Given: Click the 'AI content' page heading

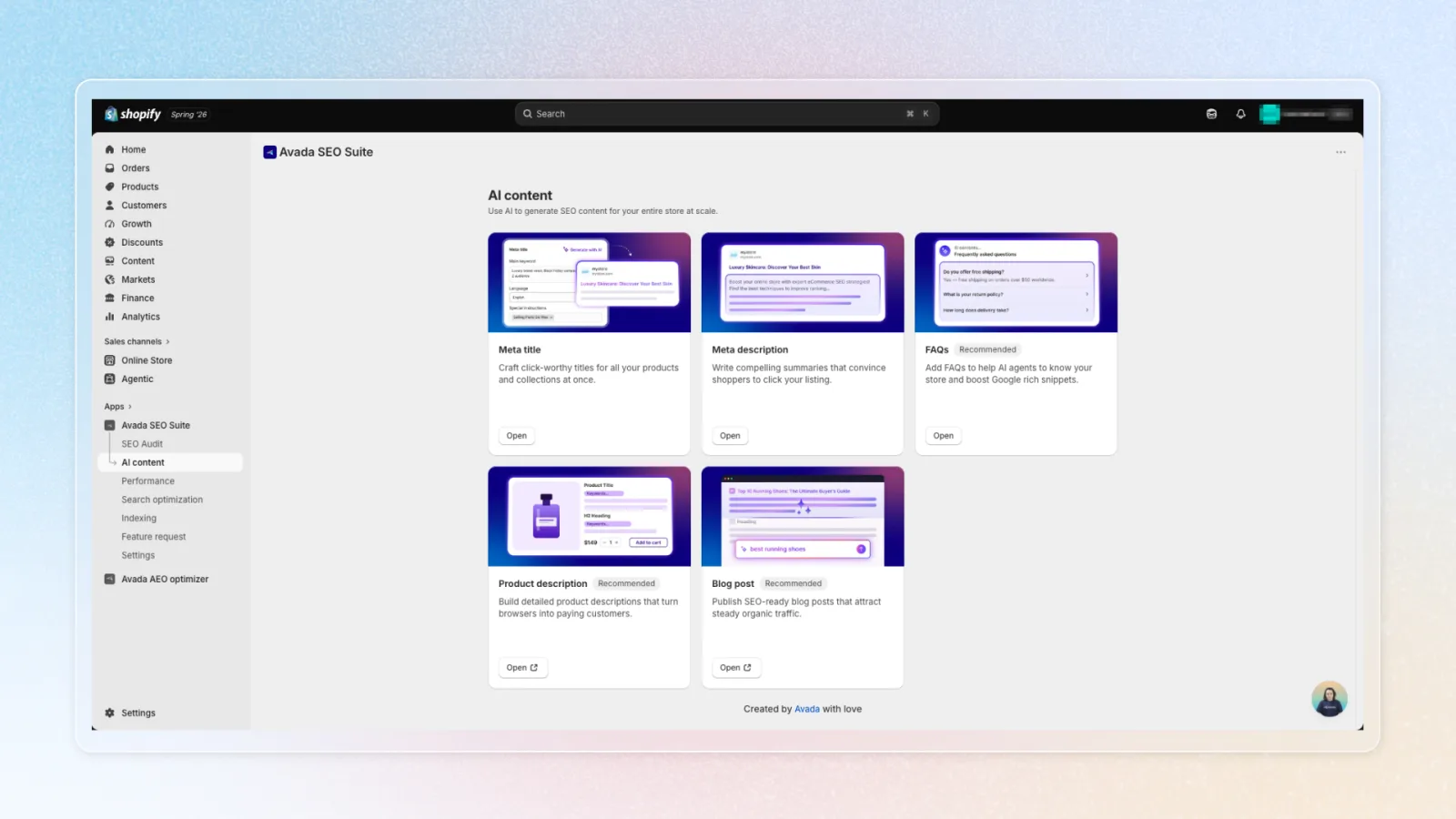Looking at the screenshot, I should (520, 195).
